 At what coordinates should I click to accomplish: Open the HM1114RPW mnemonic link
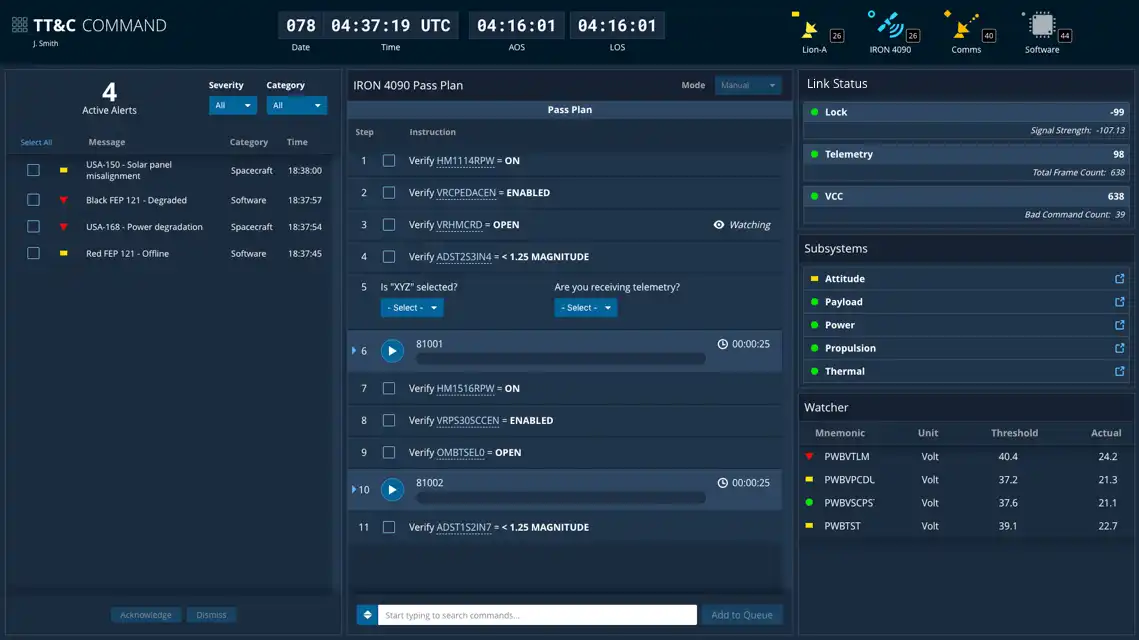tap(465, 161)
